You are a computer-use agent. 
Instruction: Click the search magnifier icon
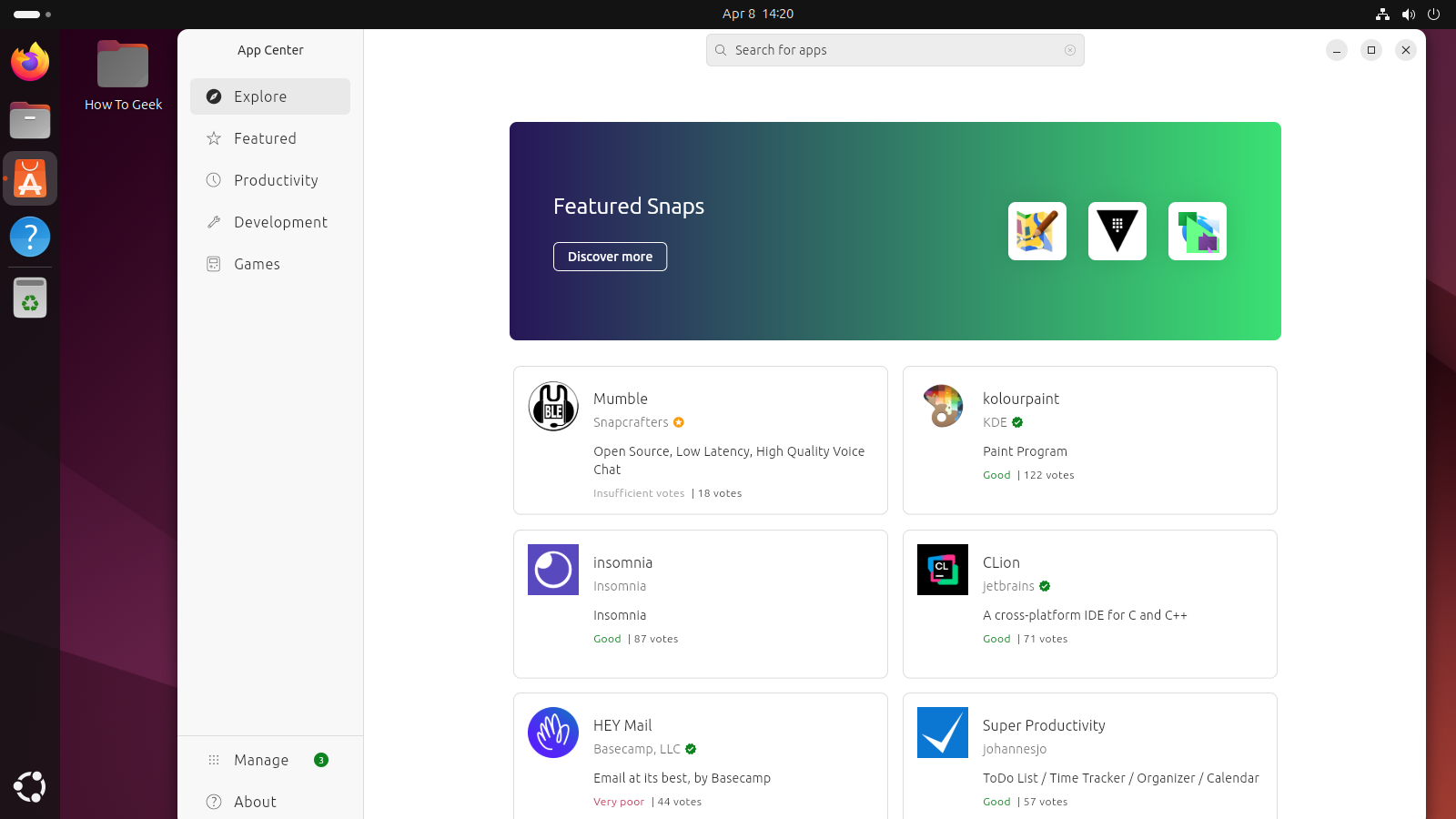[721, 50]
